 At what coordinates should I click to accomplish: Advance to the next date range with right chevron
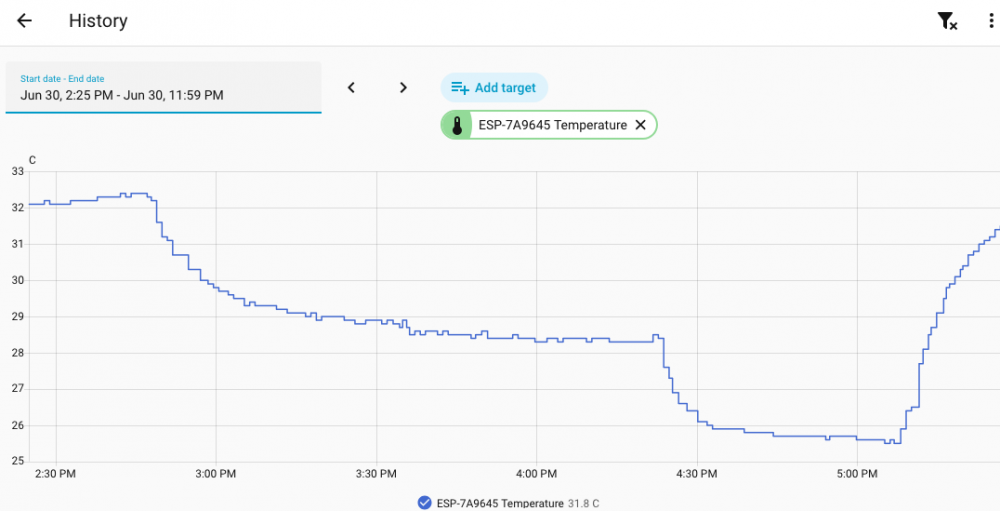[x=403, y=88]
